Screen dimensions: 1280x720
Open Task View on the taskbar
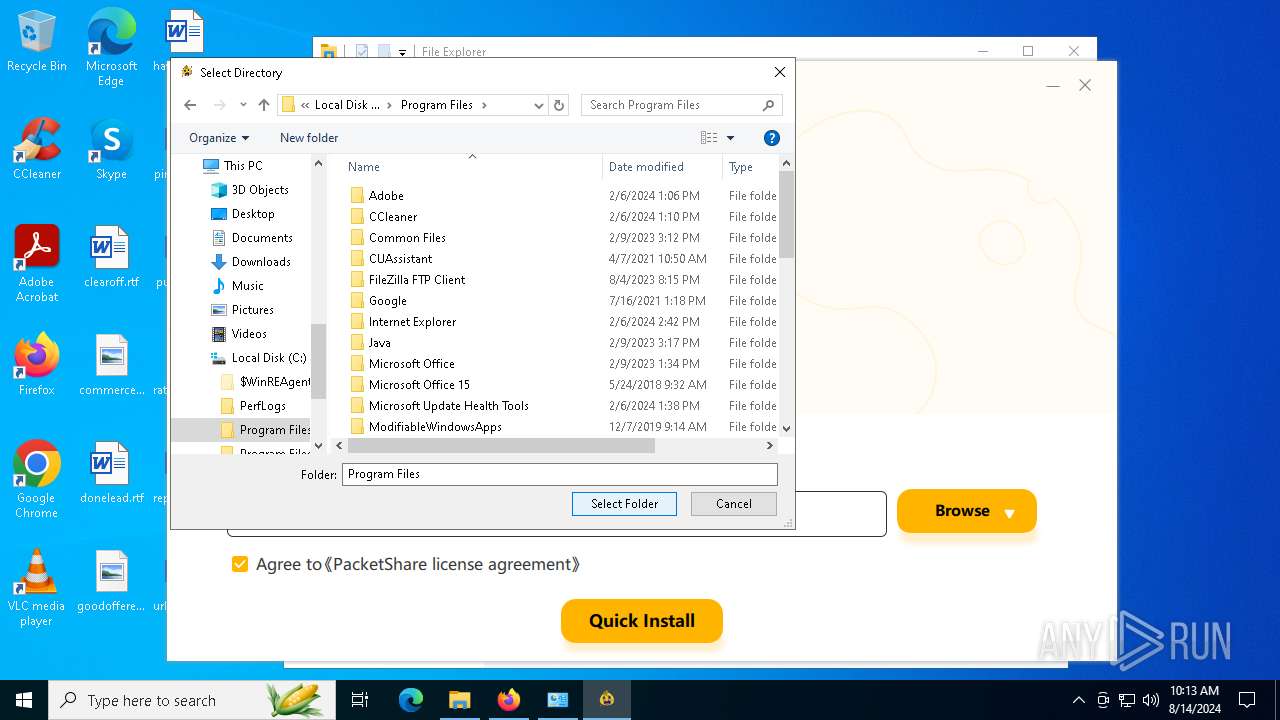(x=360, y=700)
